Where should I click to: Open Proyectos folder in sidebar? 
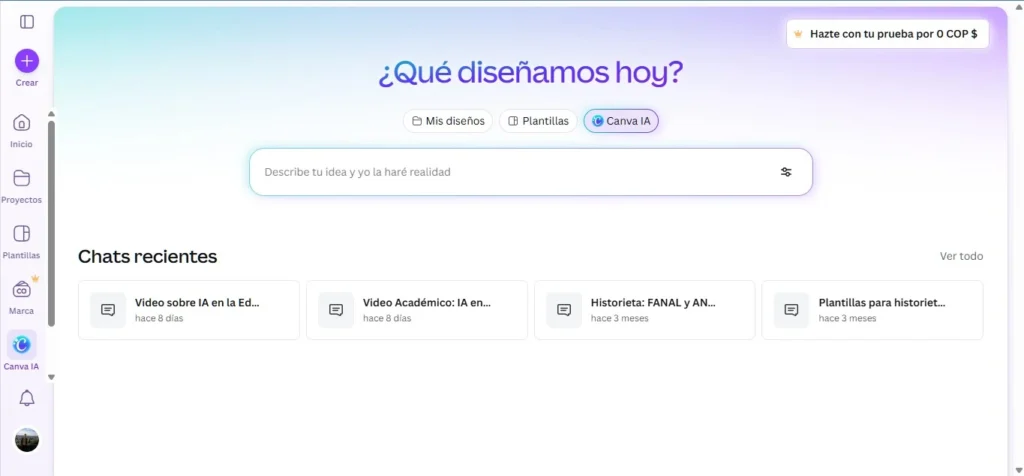tap(22, 186)
